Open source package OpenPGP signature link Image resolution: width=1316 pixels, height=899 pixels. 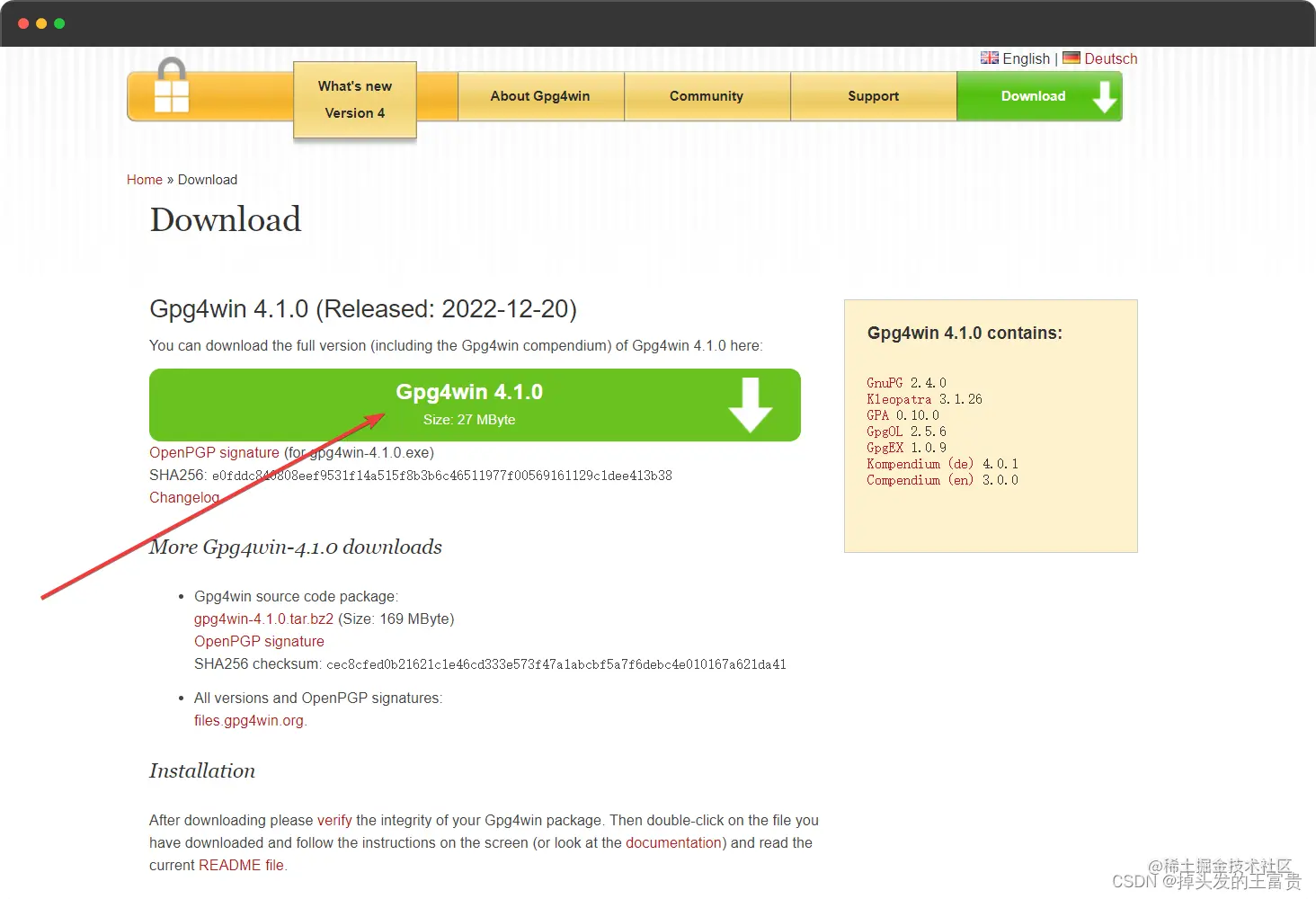point(259,641)
